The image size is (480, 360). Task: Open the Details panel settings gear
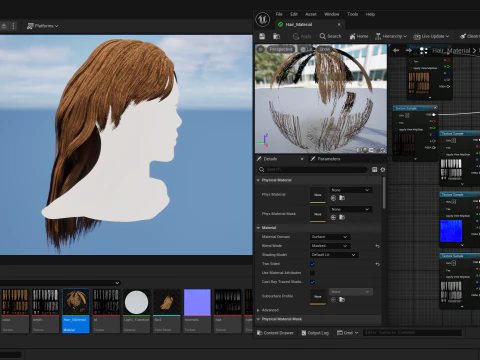click(x=383, y=170)
